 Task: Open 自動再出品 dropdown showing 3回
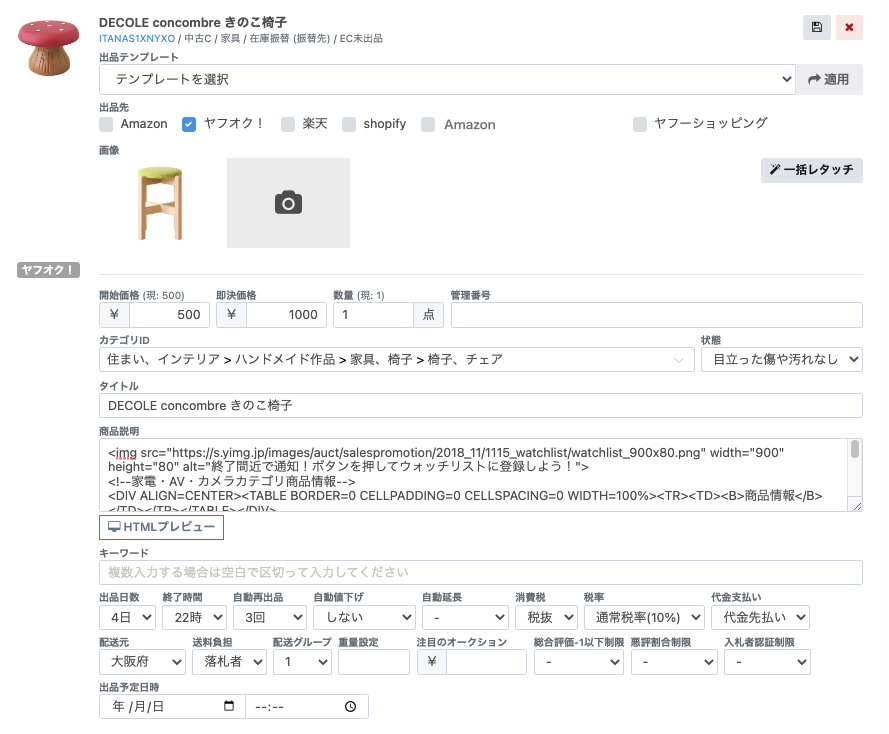(x=270, y=617)
